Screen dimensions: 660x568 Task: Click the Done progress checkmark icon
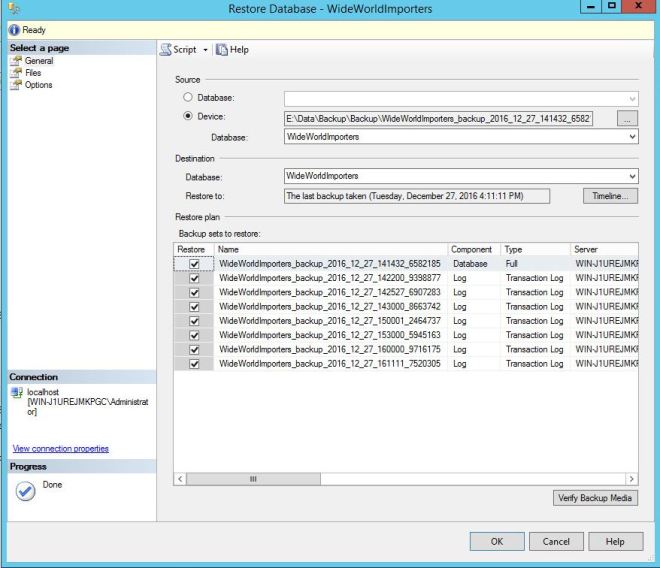pos(25,491)
